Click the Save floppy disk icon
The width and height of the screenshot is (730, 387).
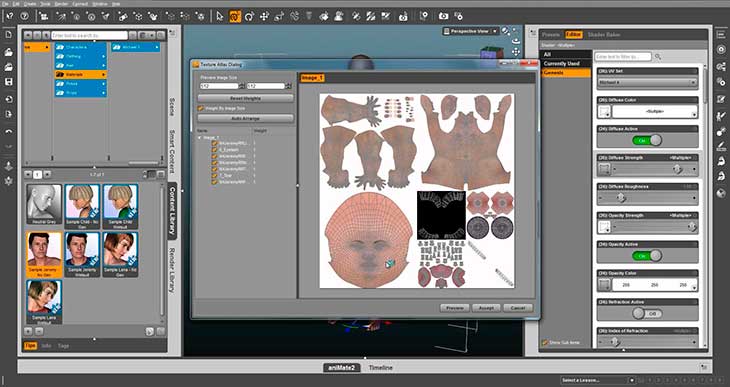[x=8, y=82]
